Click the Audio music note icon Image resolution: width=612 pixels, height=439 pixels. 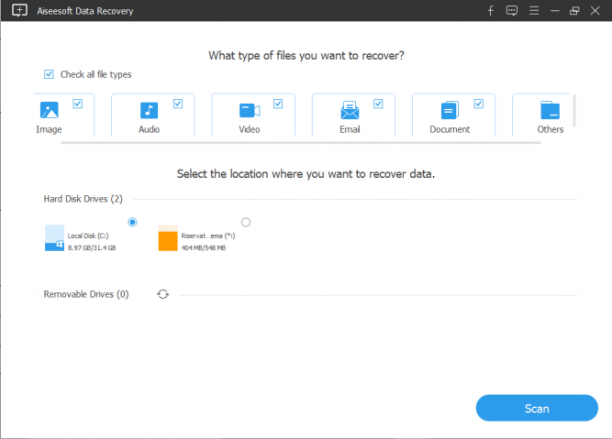click(149, 110)
